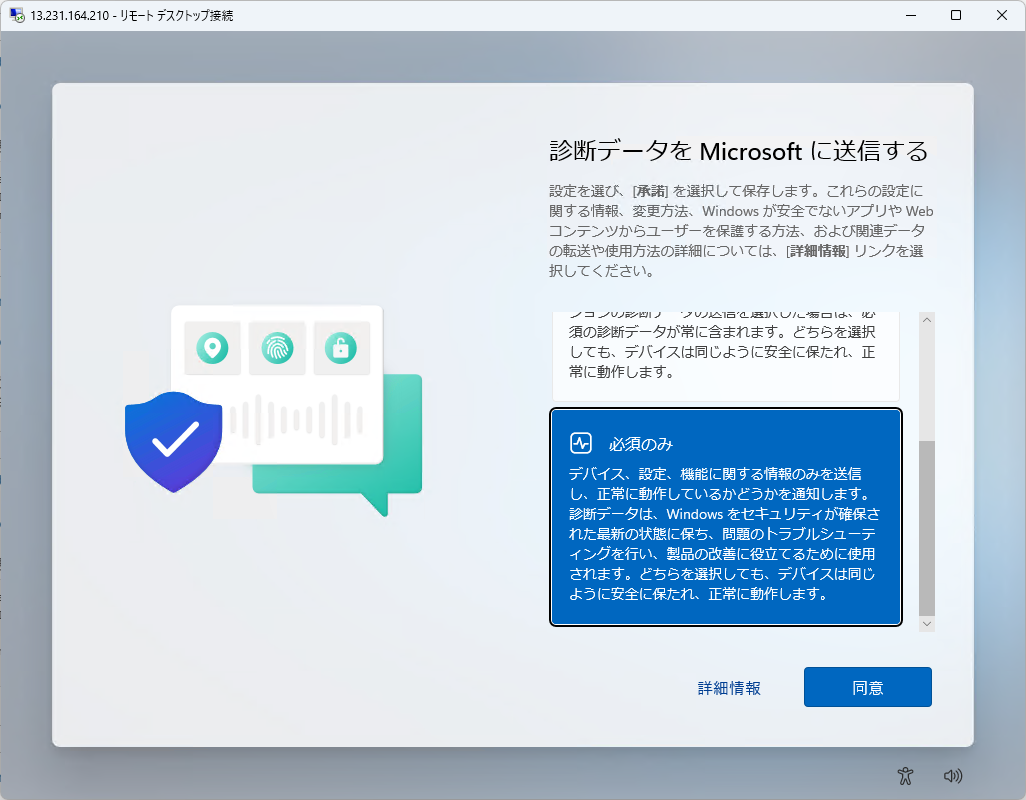Screen dimensions: 1026x800
Task: Click the scroll up arrow of options list
Action: tap(926, 320)
